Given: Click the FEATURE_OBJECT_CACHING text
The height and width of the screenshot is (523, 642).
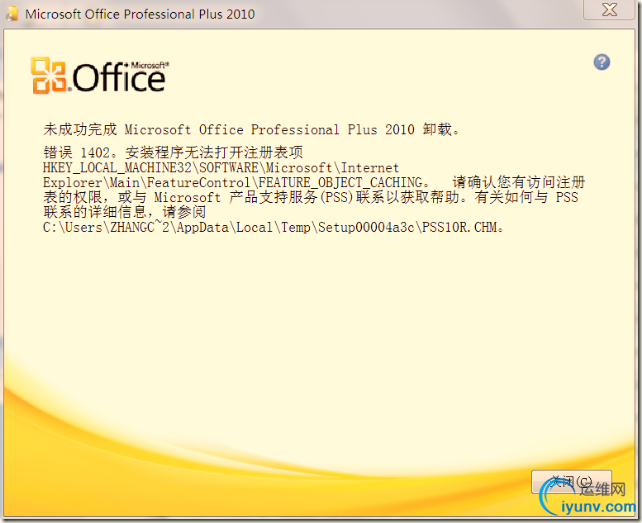Looking at the screenshot, I should 340,182.
